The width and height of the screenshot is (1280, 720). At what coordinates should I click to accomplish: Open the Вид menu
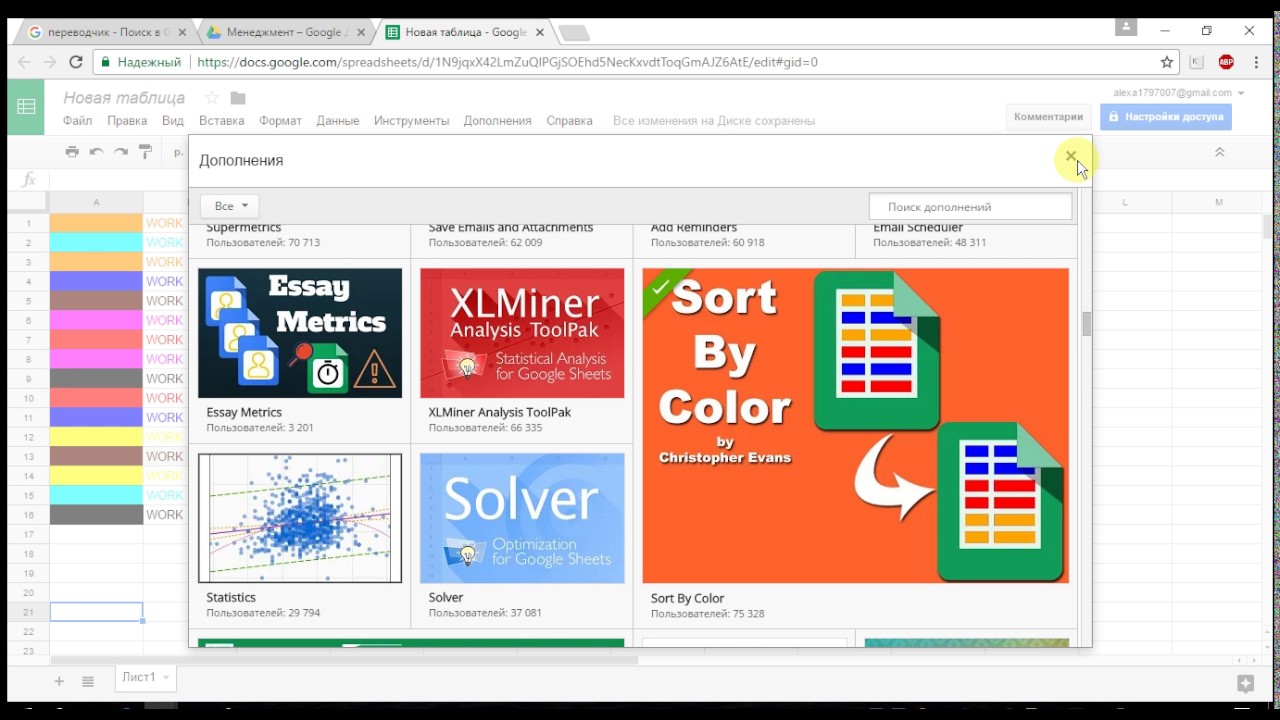pos(173,120)
